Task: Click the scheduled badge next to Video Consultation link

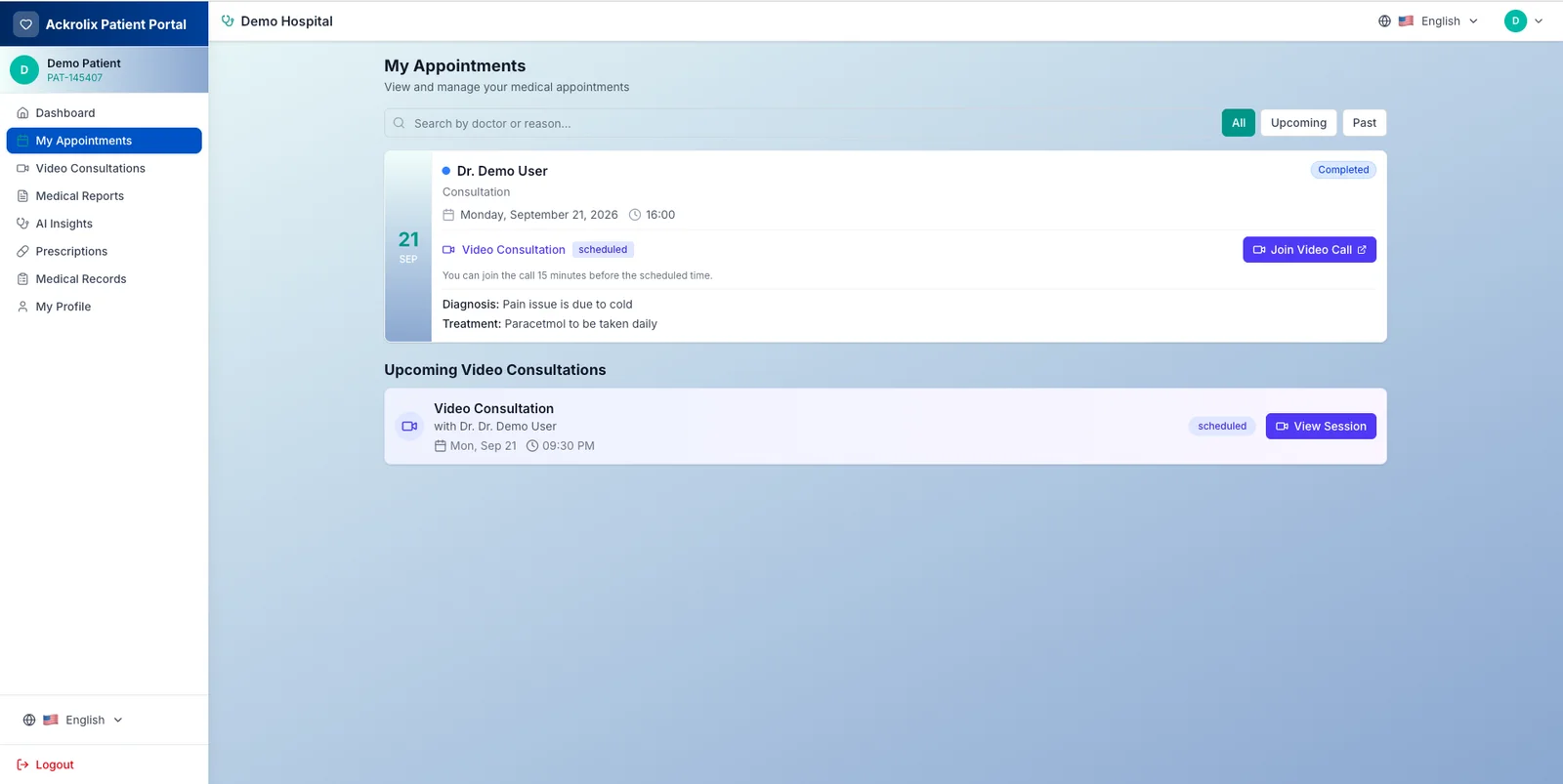Action: [x=603, y=250]
